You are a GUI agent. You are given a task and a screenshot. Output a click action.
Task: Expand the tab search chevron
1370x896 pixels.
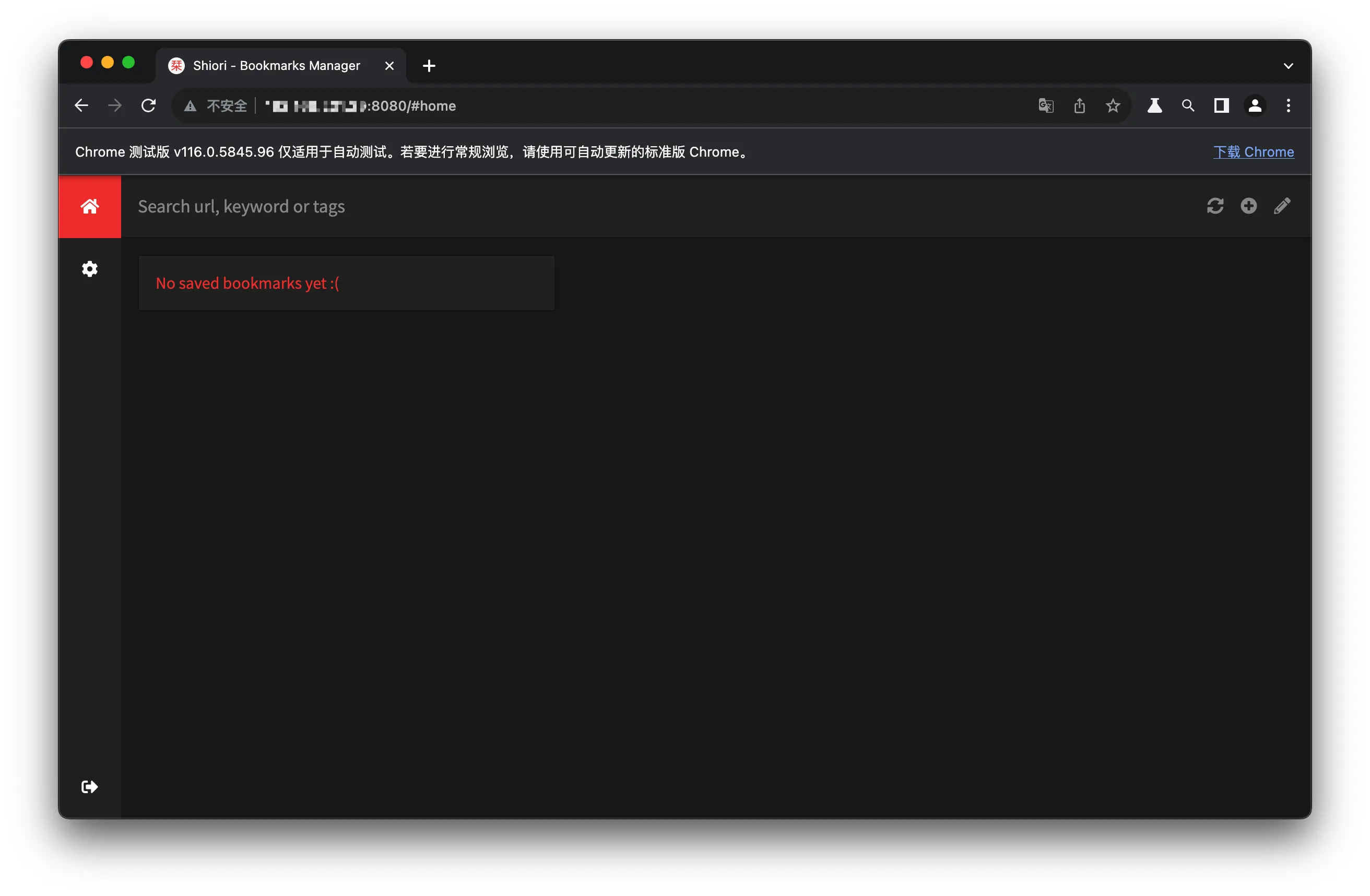(1288, 66)
